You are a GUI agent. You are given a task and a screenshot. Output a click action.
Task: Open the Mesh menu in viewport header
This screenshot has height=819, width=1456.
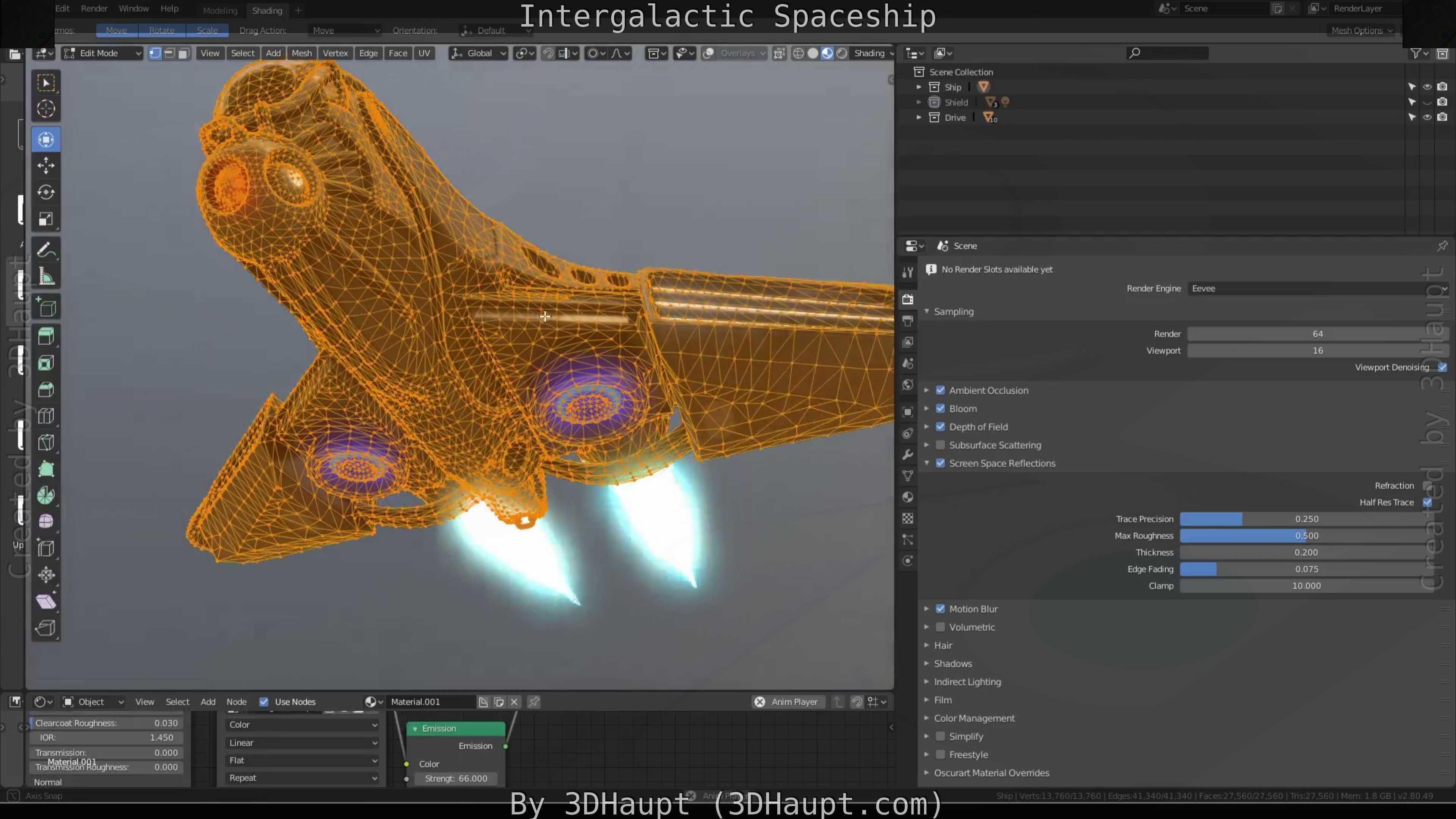coord(301,53)
